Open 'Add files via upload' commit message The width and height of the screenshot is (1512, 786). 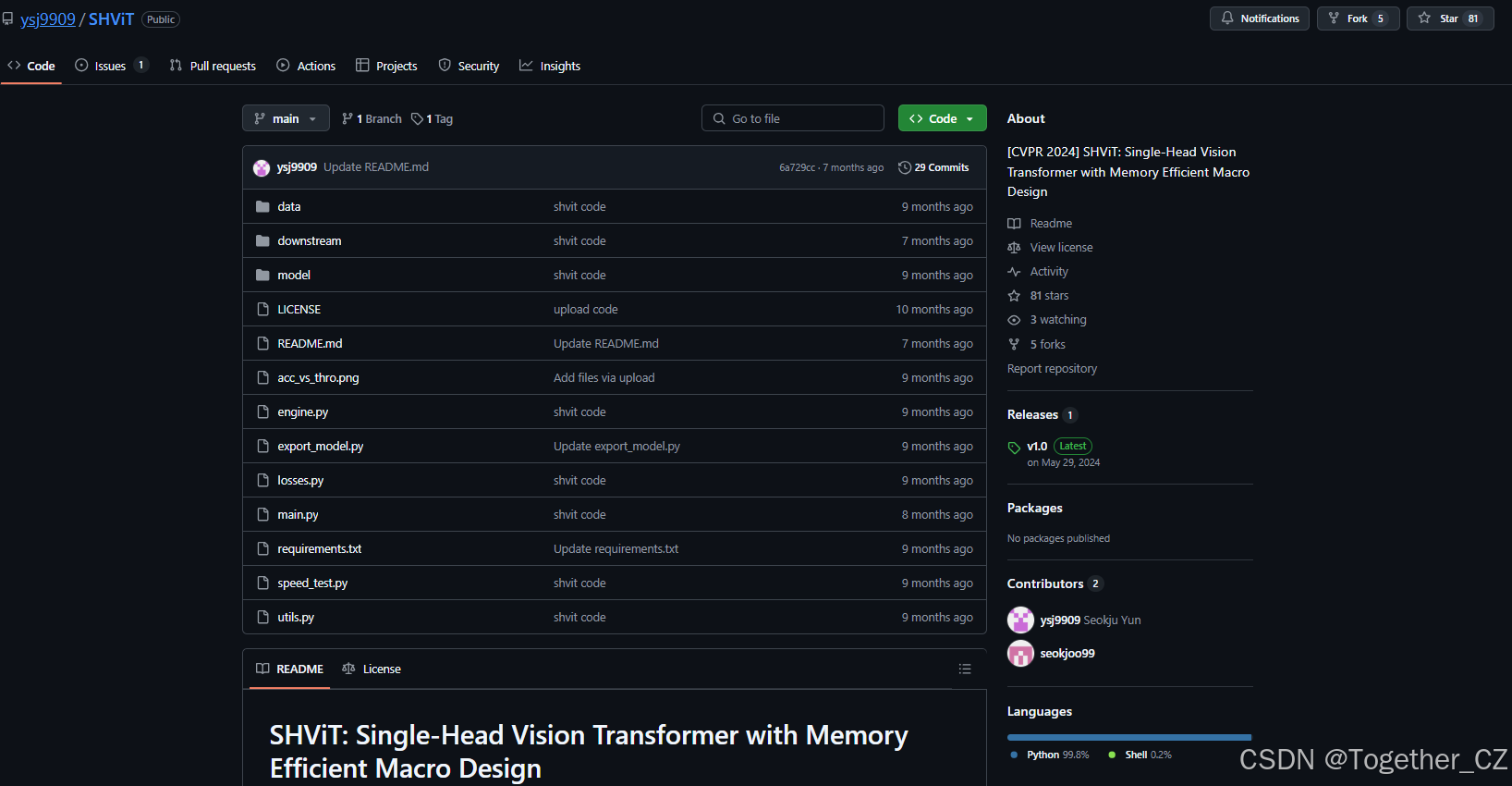pyautogui.click(x=604, y=378)
